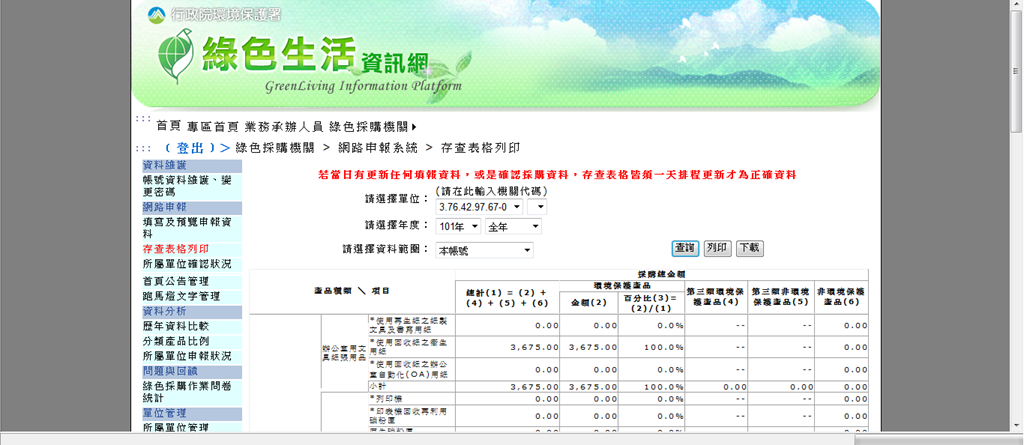Viewport: 1024px width, 445px height.
Task: Open 帳號資料維護、變更密碼 sidebar link
Action: tap(187, 185)
